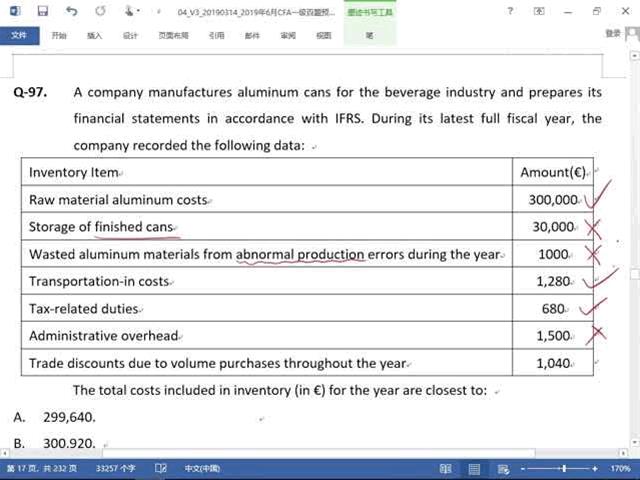The width and height of the screenshot is (640, 480).
Task: Zoom in with the plus button
Action: click(595, 469)
